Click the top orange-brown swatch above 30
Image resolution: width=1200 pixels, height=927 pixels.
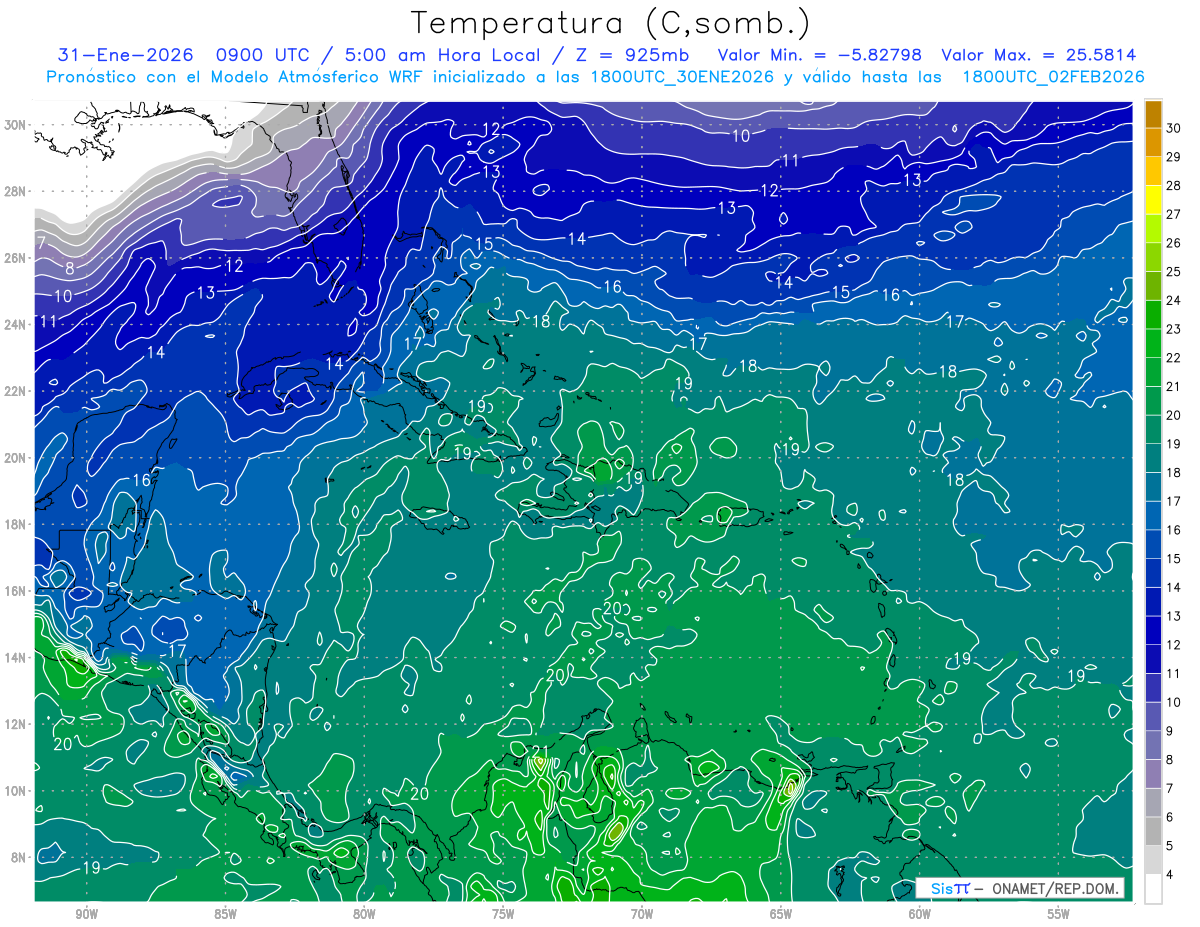(1153, 114)
